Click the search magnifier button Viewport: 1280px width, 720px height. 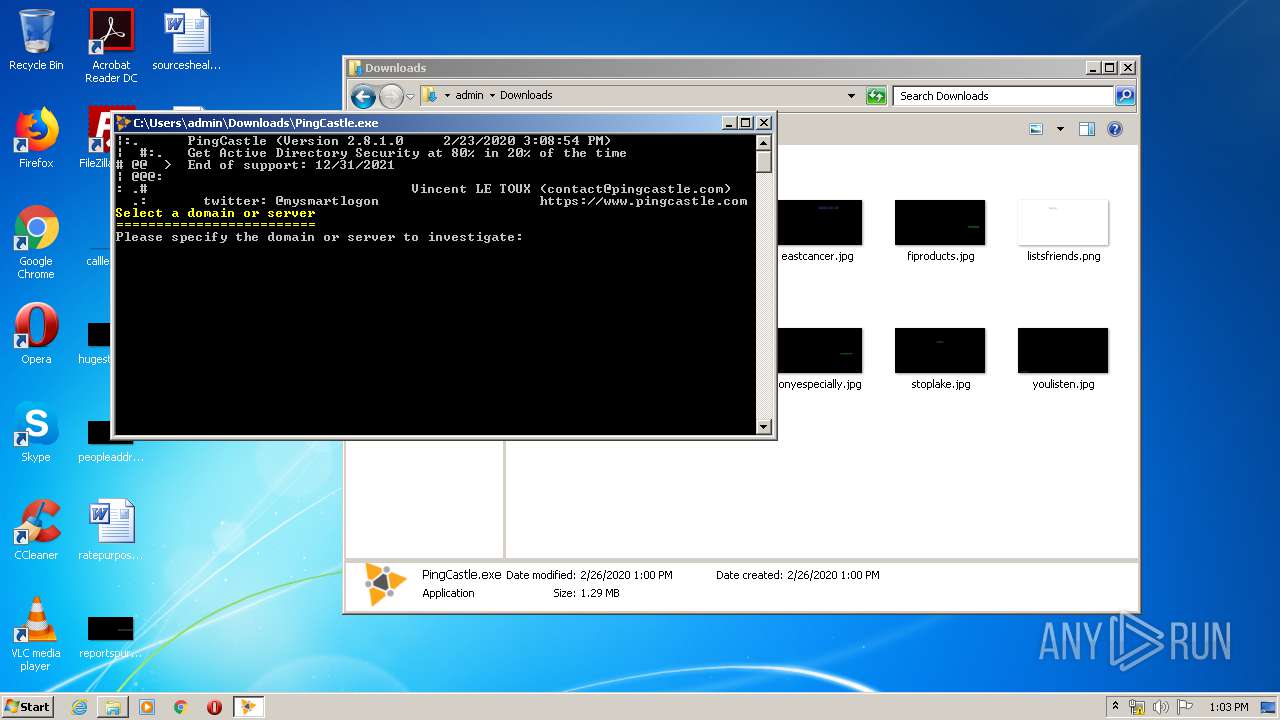[1125, 96]
